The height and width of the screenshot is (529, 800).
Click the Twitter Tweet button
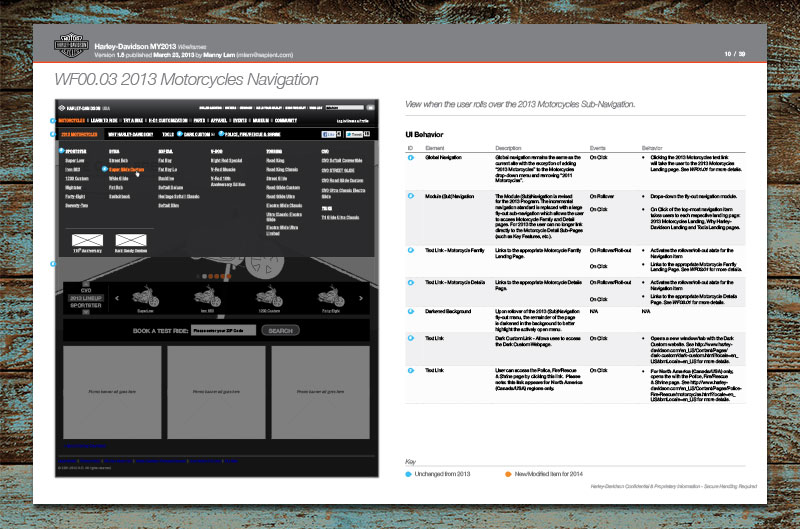point(354,134)
